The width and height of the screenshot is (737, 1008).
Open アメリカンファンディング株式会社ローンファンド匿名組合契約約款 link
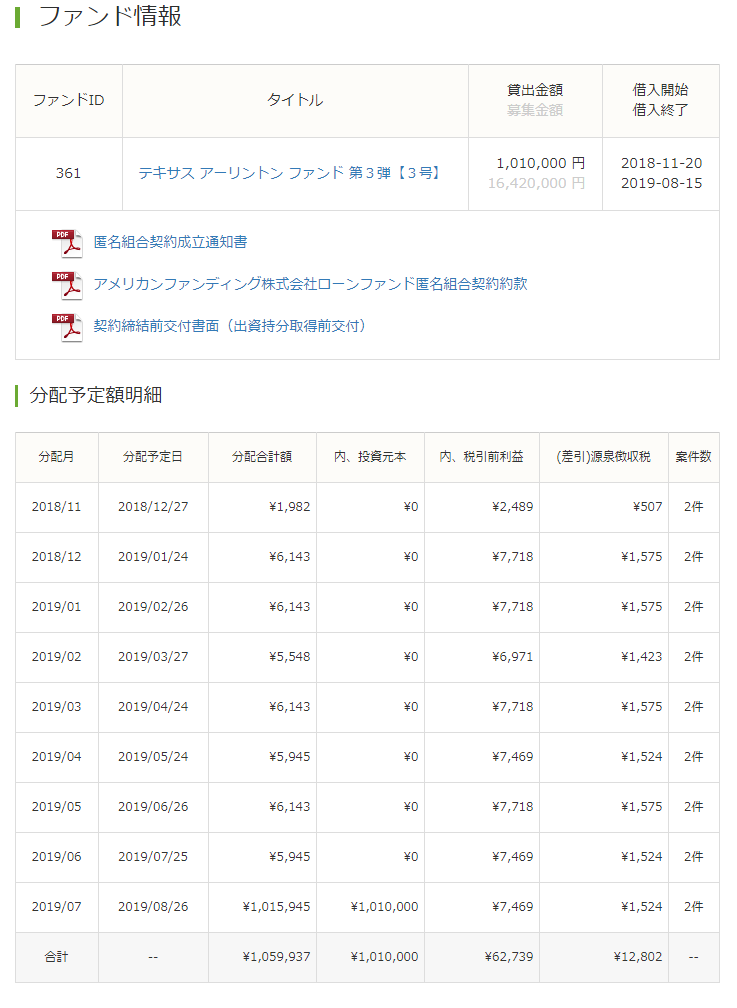[310, 284]
